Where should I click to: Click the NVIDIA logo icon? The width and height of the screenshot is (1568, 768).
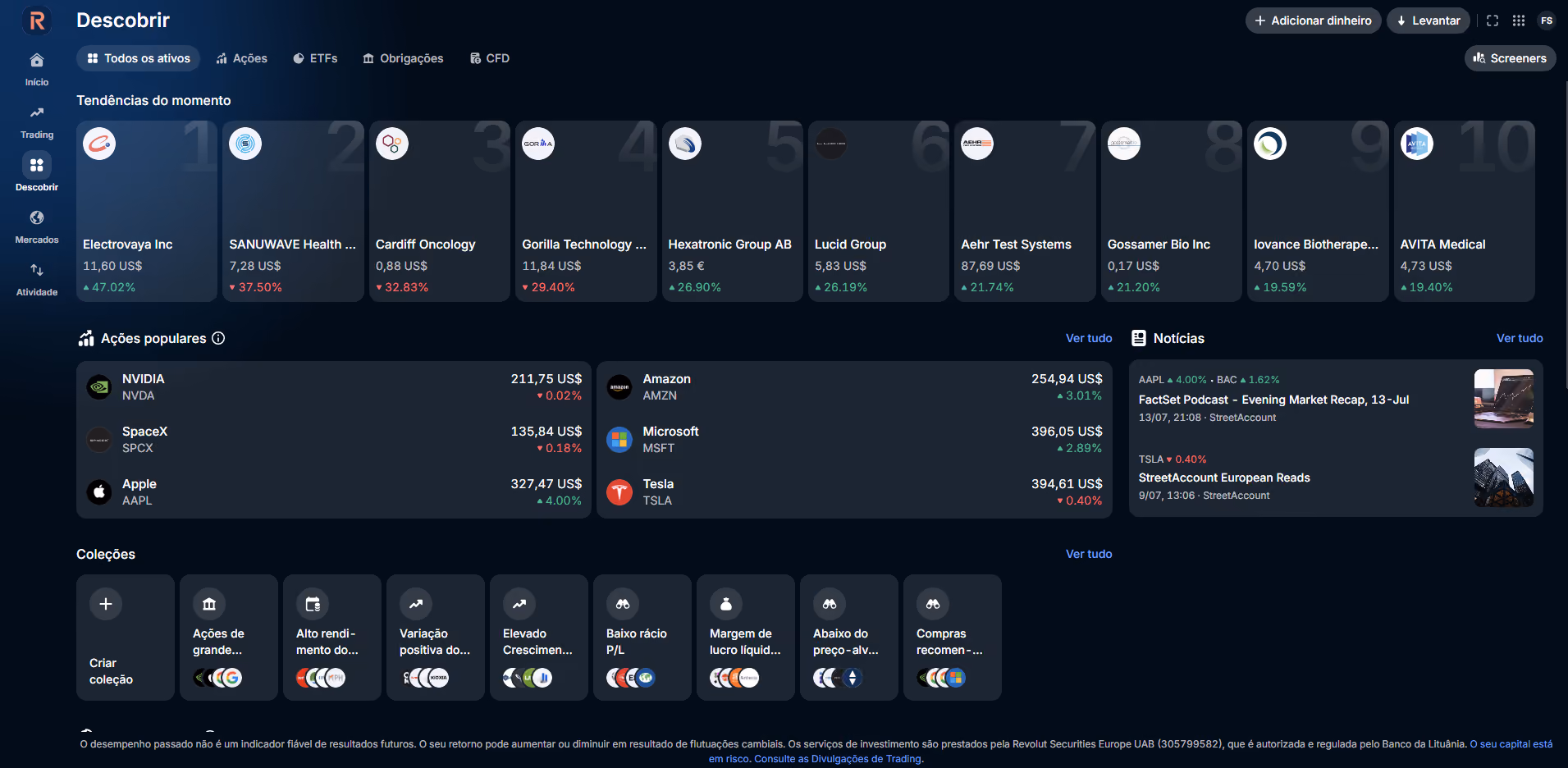99,387
